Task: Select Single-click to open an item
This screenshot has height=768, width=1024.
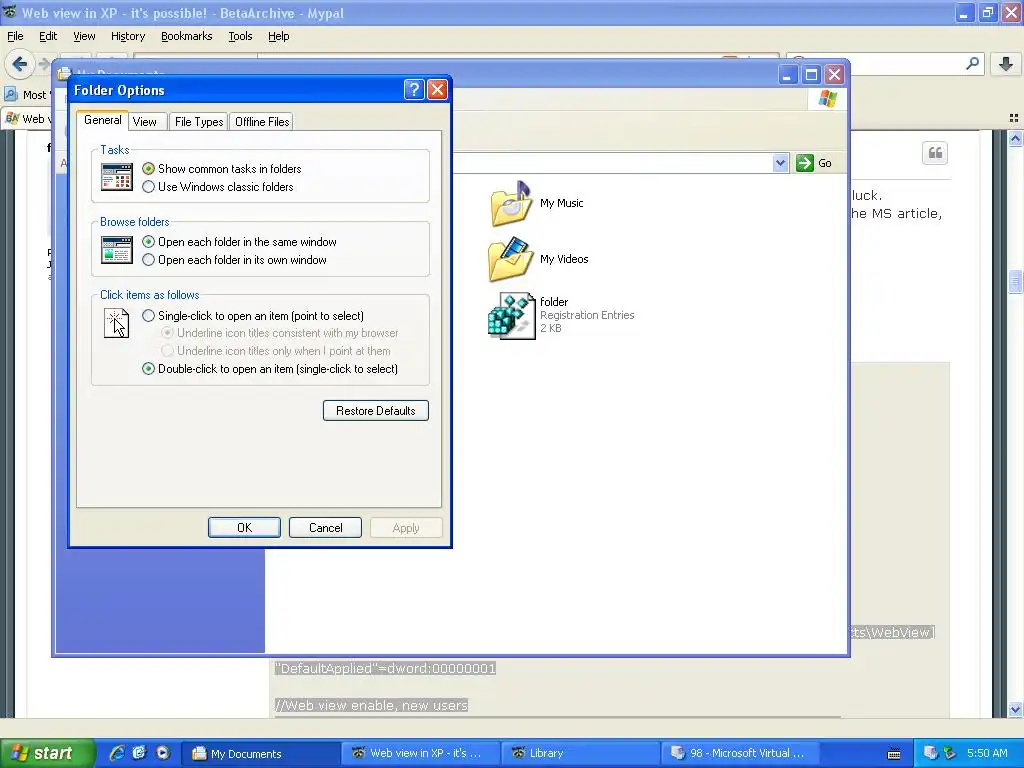Action: [253, 315]
